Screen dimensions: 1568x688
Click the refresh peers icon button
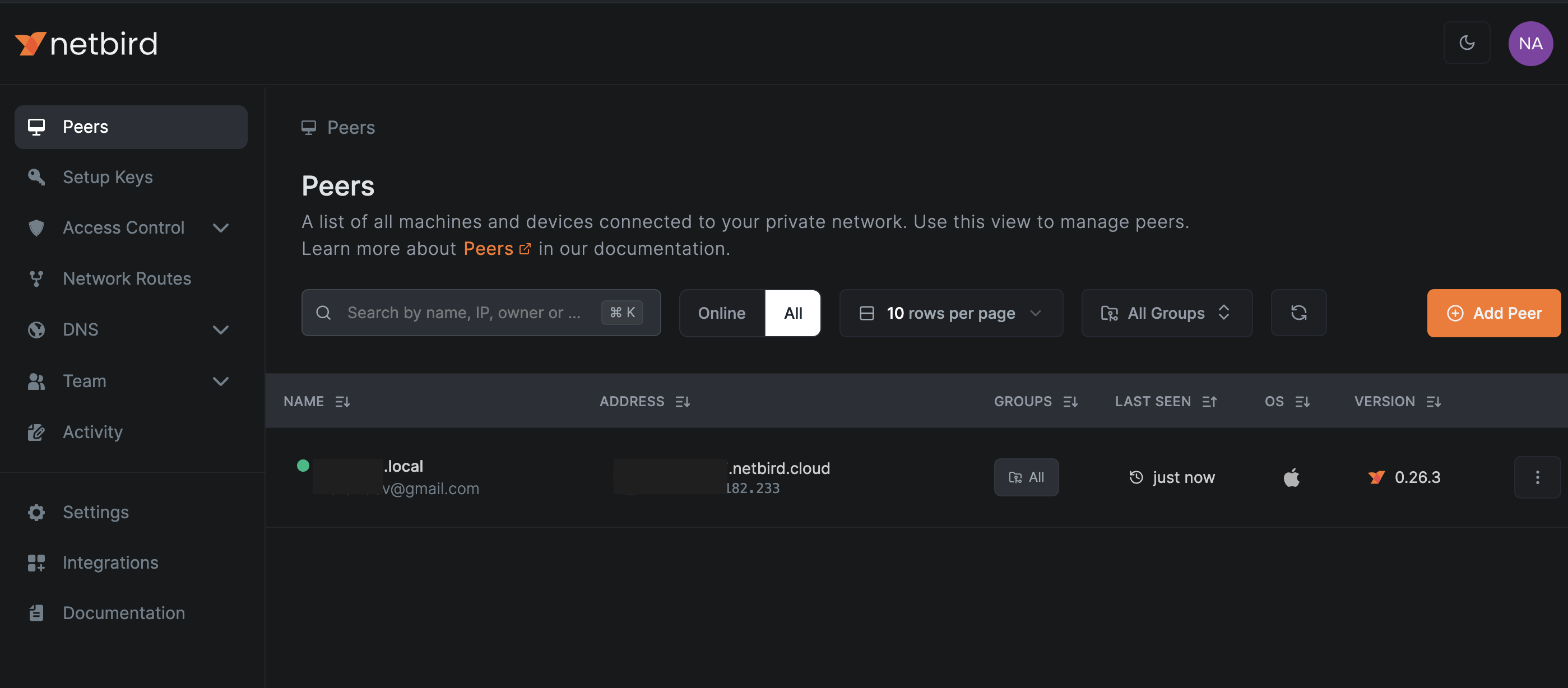(1298, 313)
